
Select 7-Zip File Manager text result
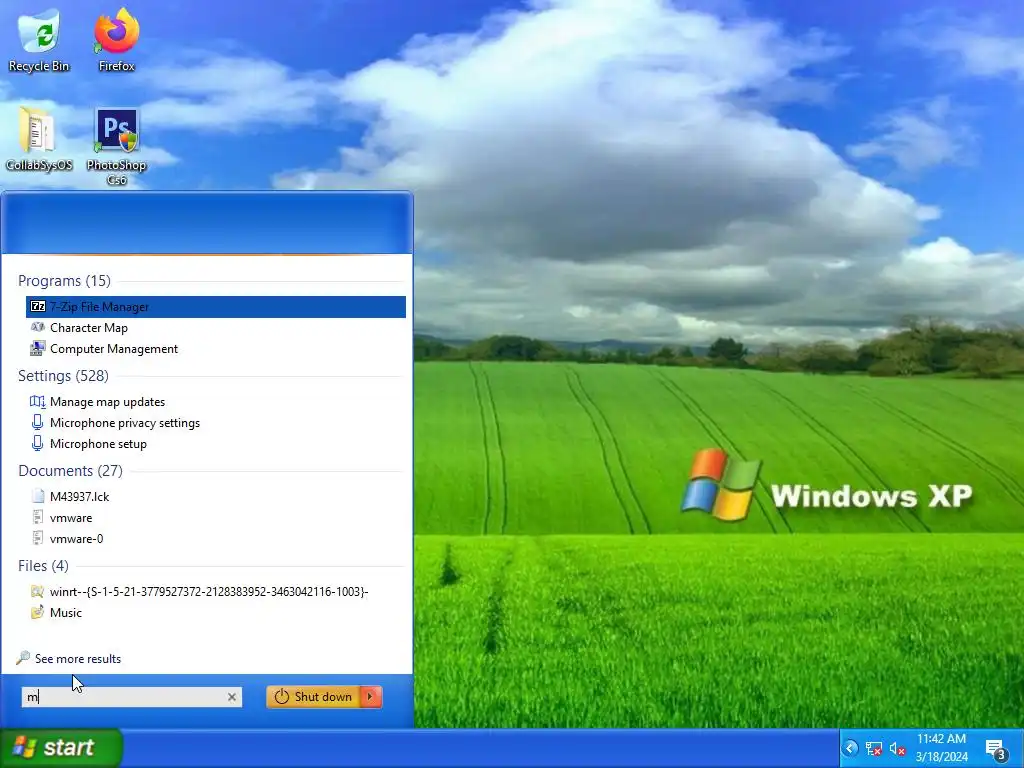(99, 306)
